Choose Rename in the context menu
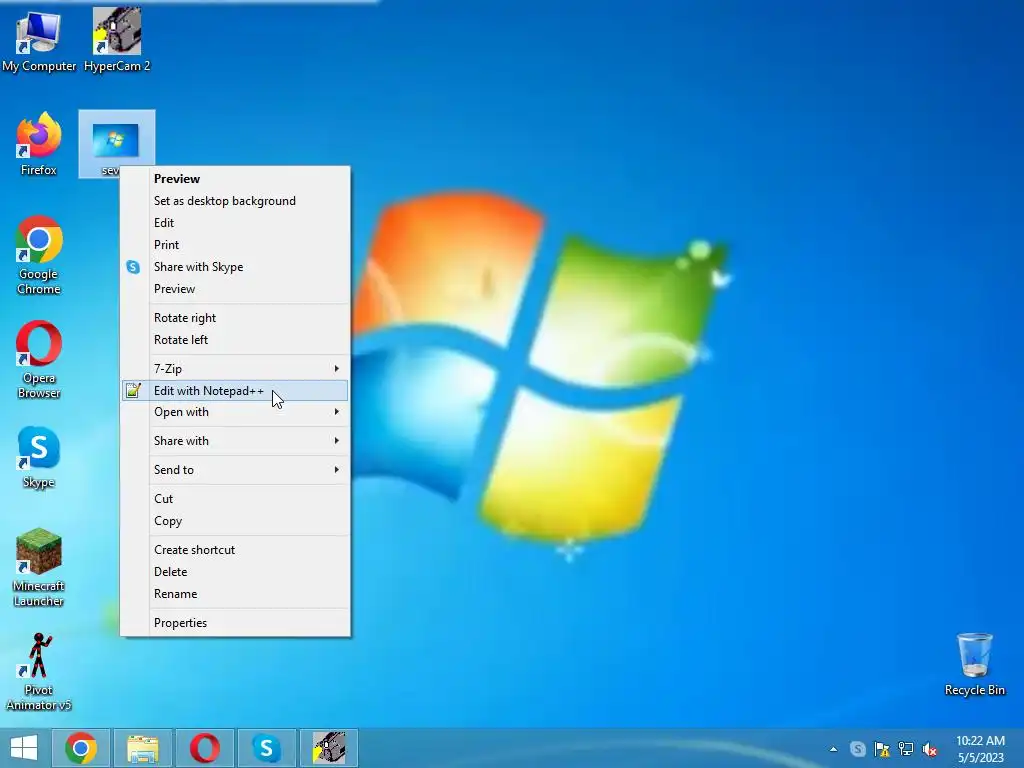 235,594
